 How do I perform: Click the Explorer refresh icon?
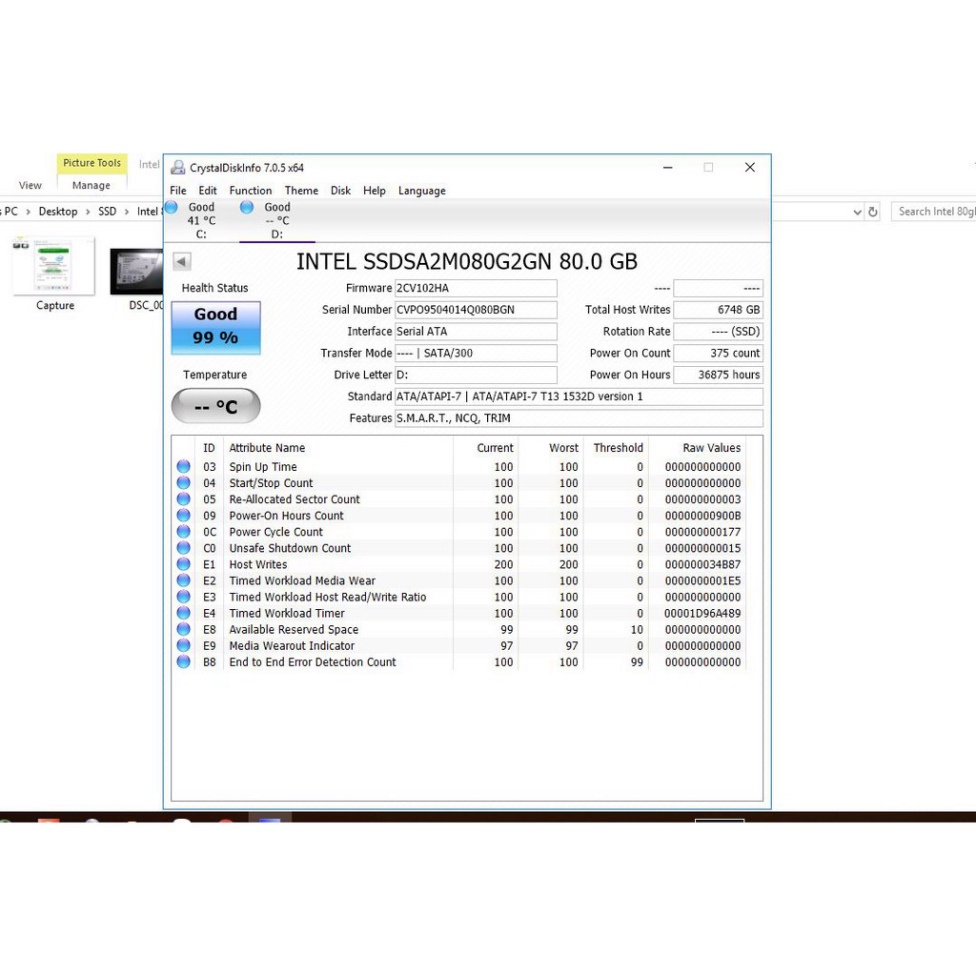(x=873, y=212)
